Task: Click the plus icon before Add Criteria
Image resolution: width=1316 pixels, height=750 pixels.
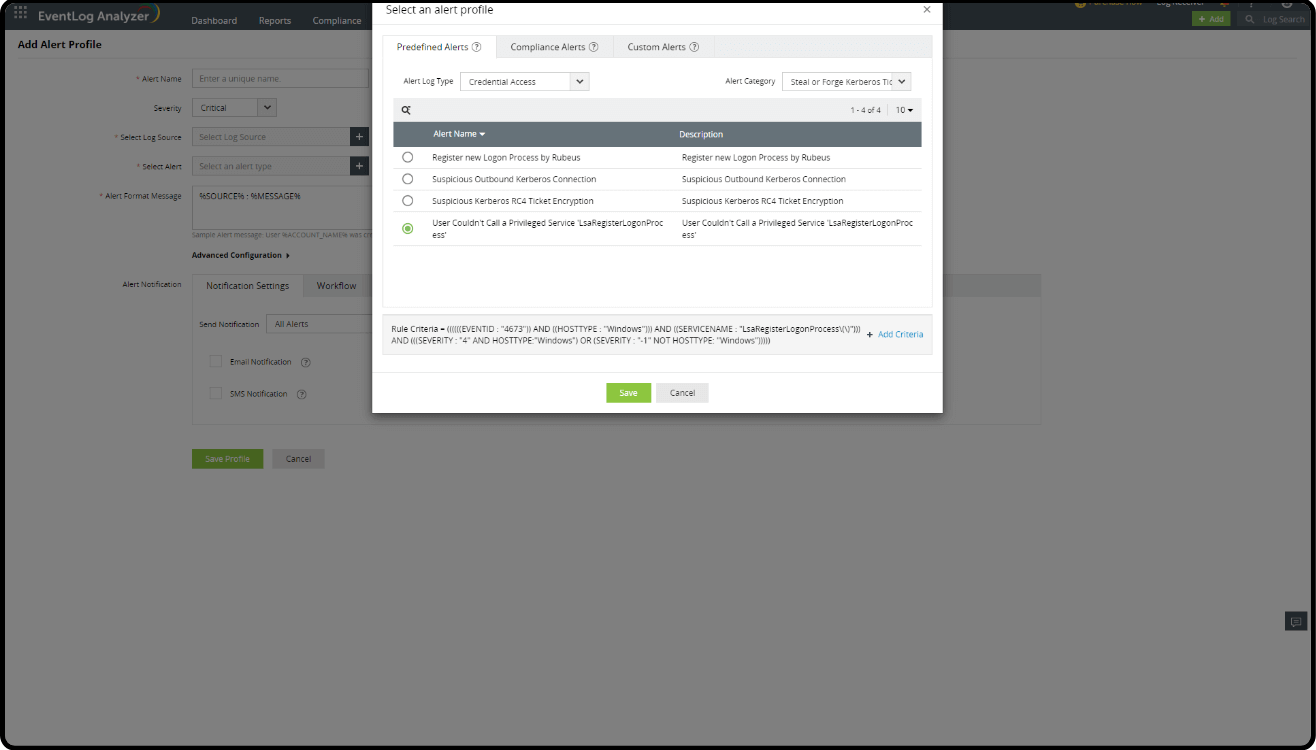Action: pos(870,334)
